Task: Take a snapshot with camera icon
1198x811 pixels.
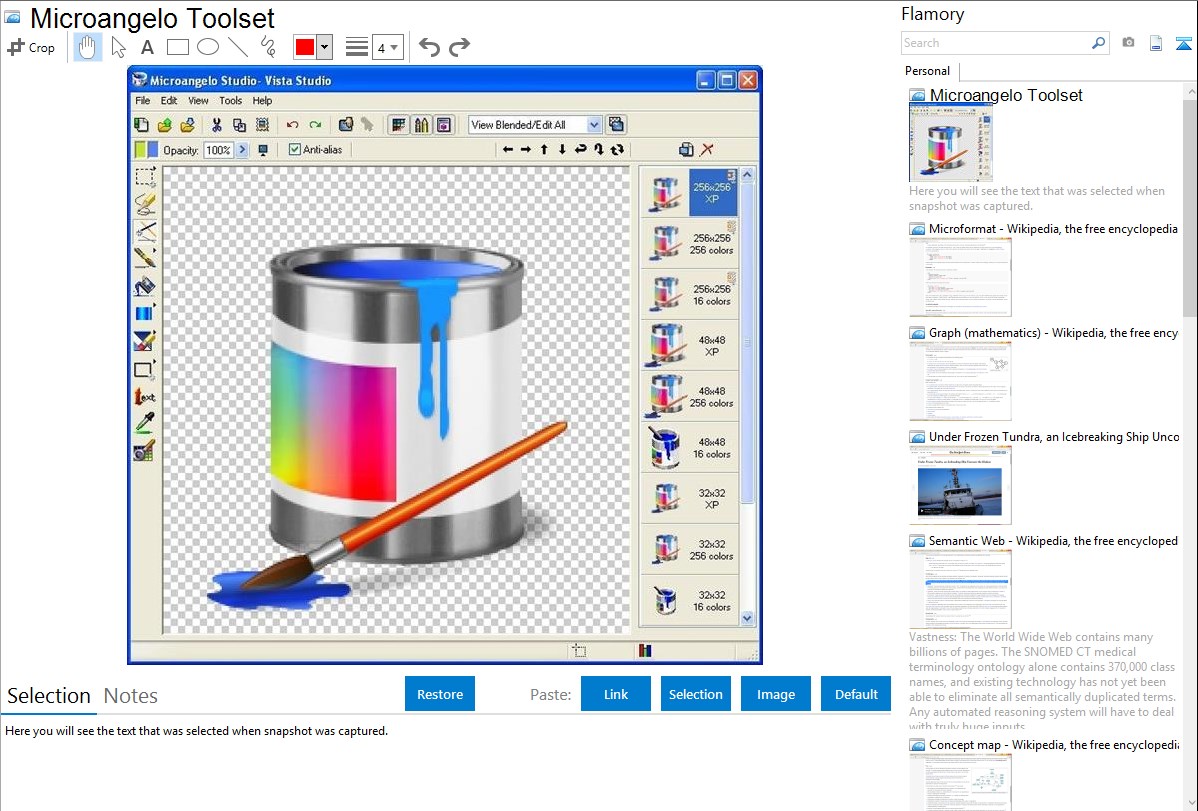Action: (x=1128, y=43)
